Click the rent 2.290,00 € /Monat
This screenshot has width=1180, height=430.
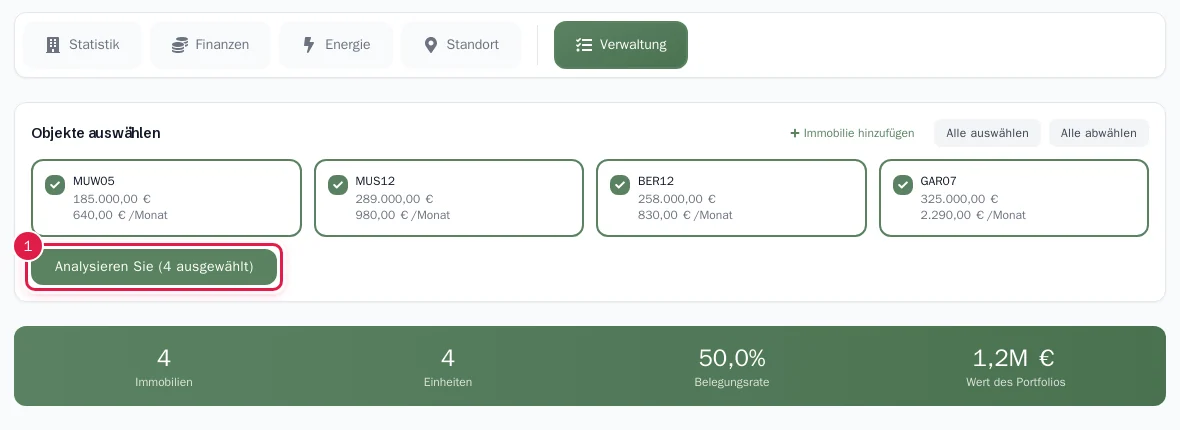coord(973,215)
